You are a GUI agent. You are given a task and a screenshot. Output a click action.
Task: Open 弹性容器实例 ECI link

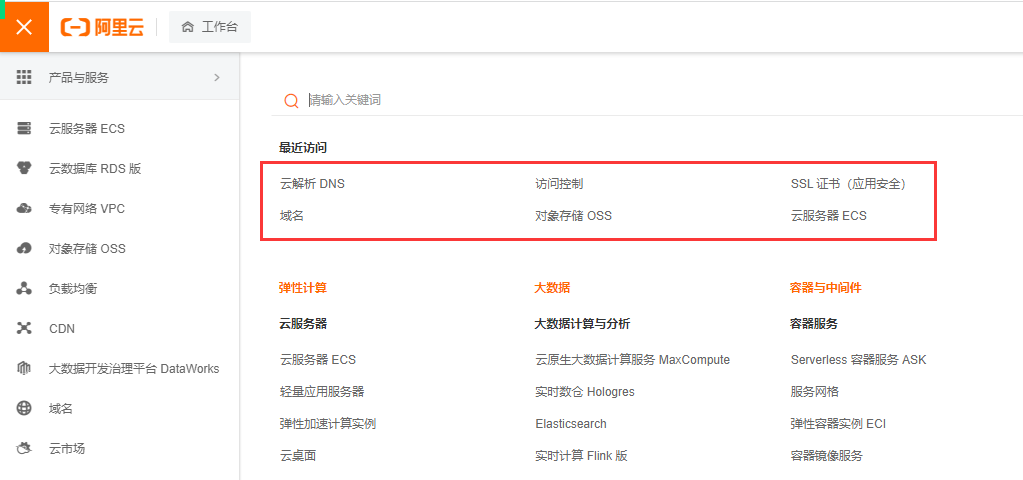(x=838, y=424)
